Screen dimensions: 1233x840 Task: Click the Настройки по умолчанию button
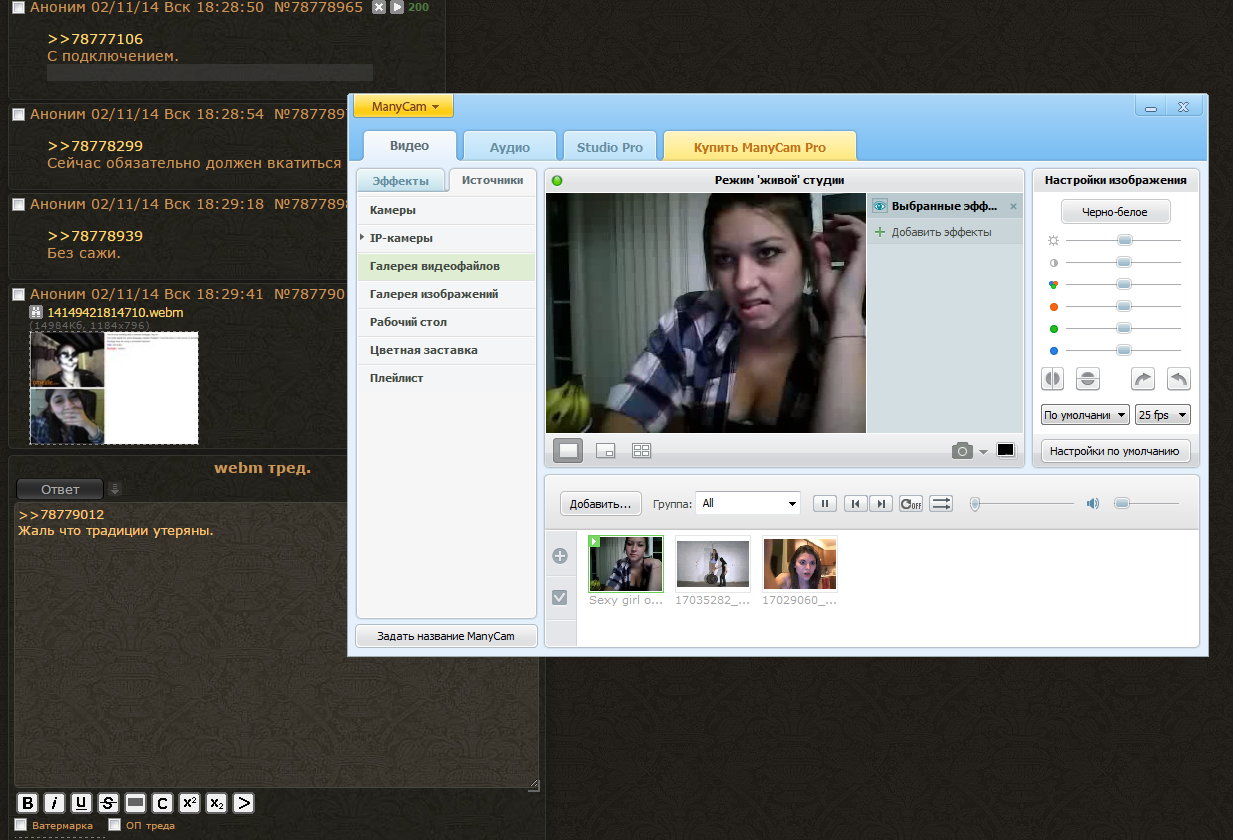click(x=1115, y=451)
